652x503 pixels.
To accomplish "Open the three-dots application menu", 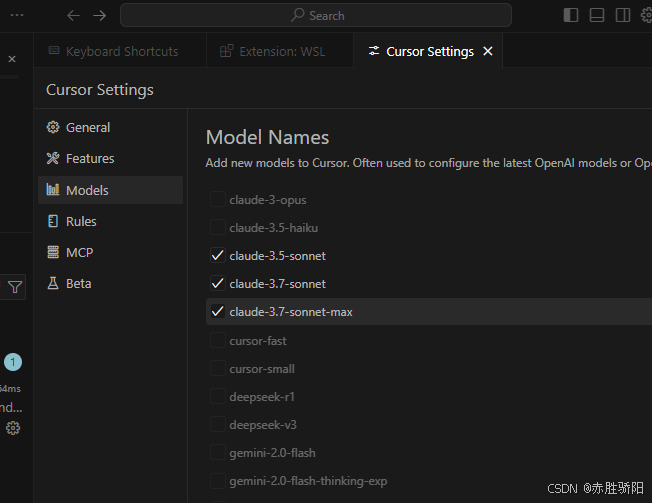I will point(17,15).
